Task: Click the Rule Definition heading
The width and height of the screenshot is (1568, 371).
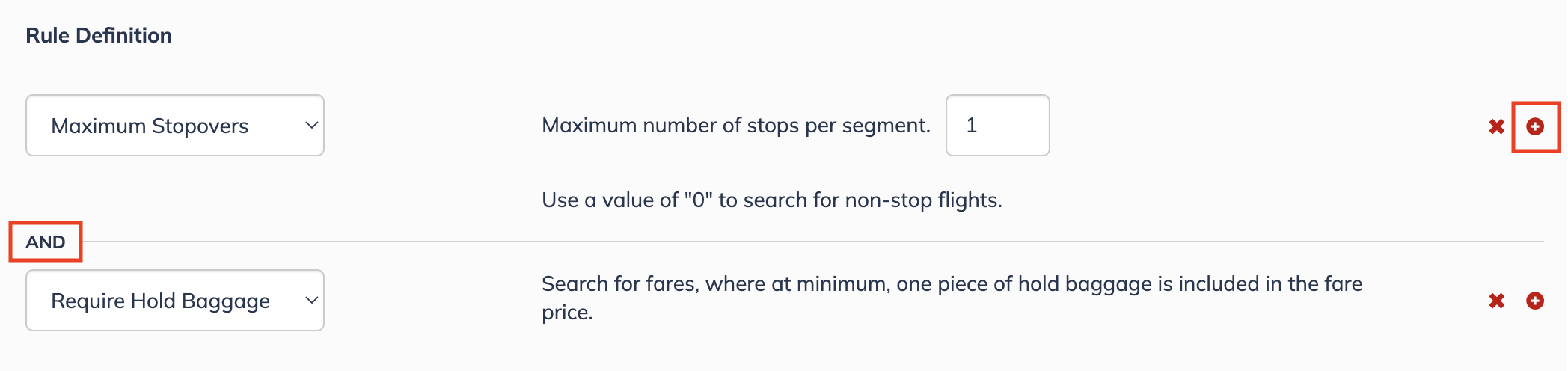Action: (99, 35)
